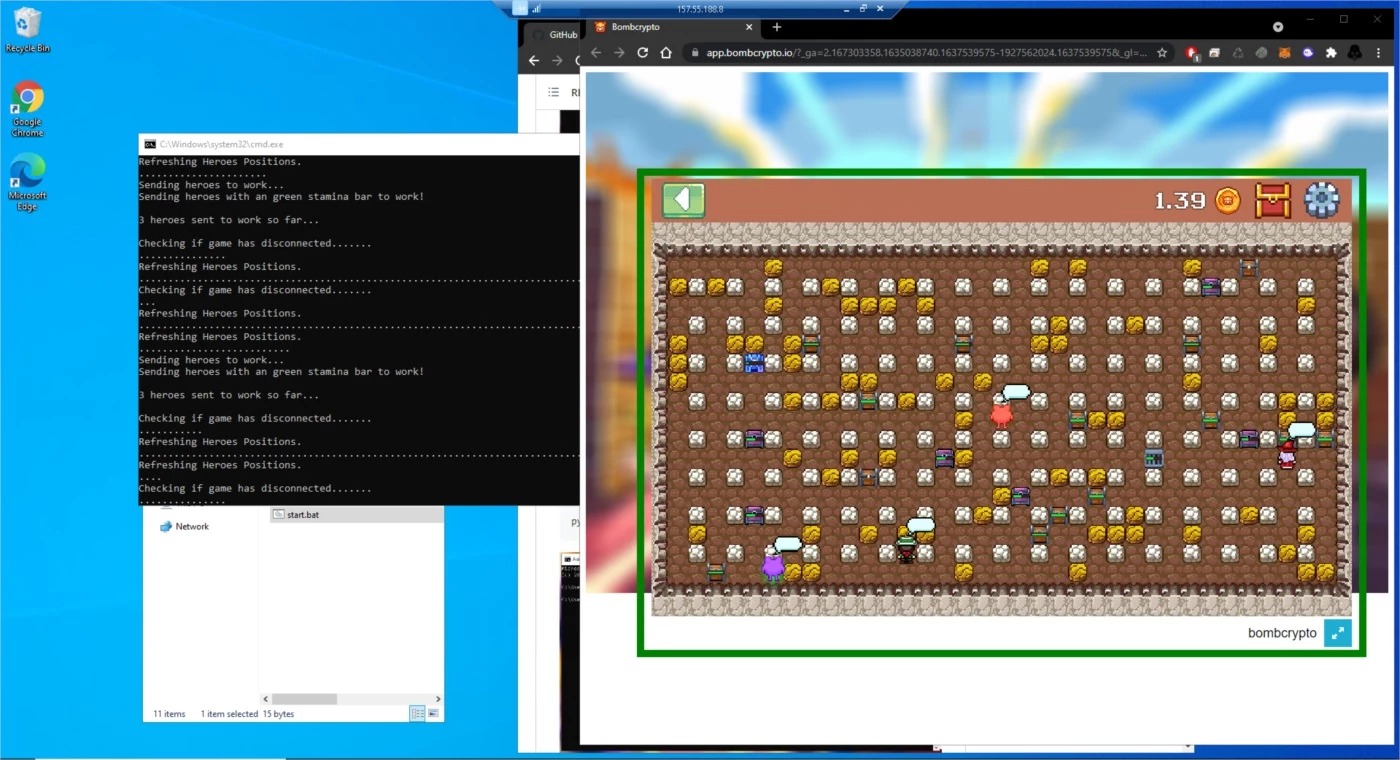Image resolution: width=1400 pixels, height=760 pixels.
Task: Select the Bombcrypto tab
Action: 670,27
